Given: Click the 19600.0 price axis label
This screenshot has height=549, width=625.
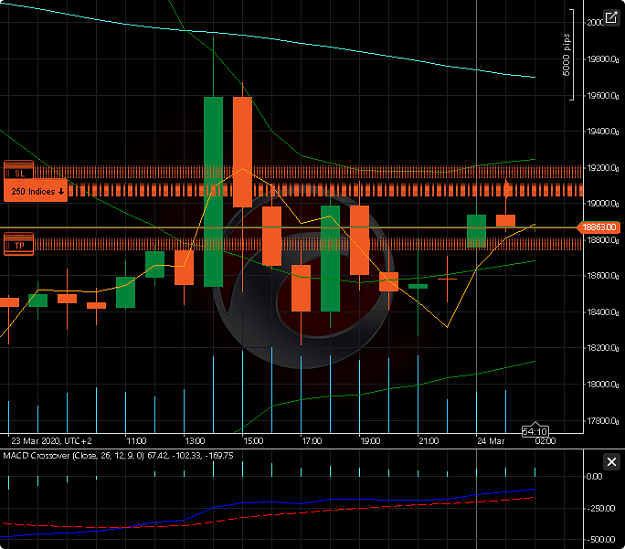Looking at the screenshot, I should point(602,96).
